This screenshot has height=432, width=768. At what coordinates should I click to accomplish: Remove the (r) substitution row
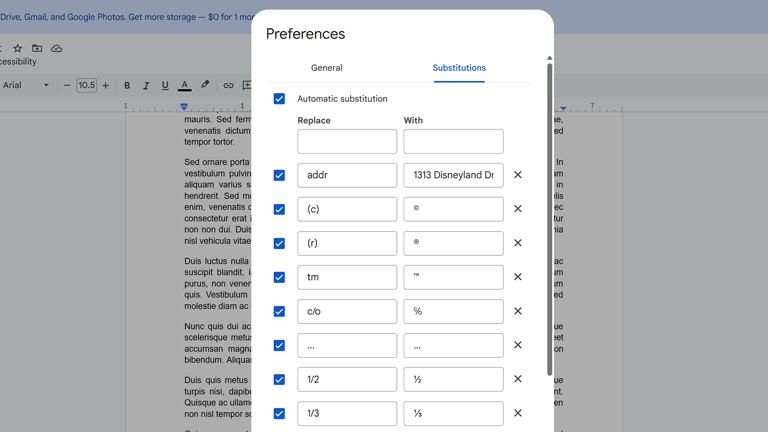[518, 243]
